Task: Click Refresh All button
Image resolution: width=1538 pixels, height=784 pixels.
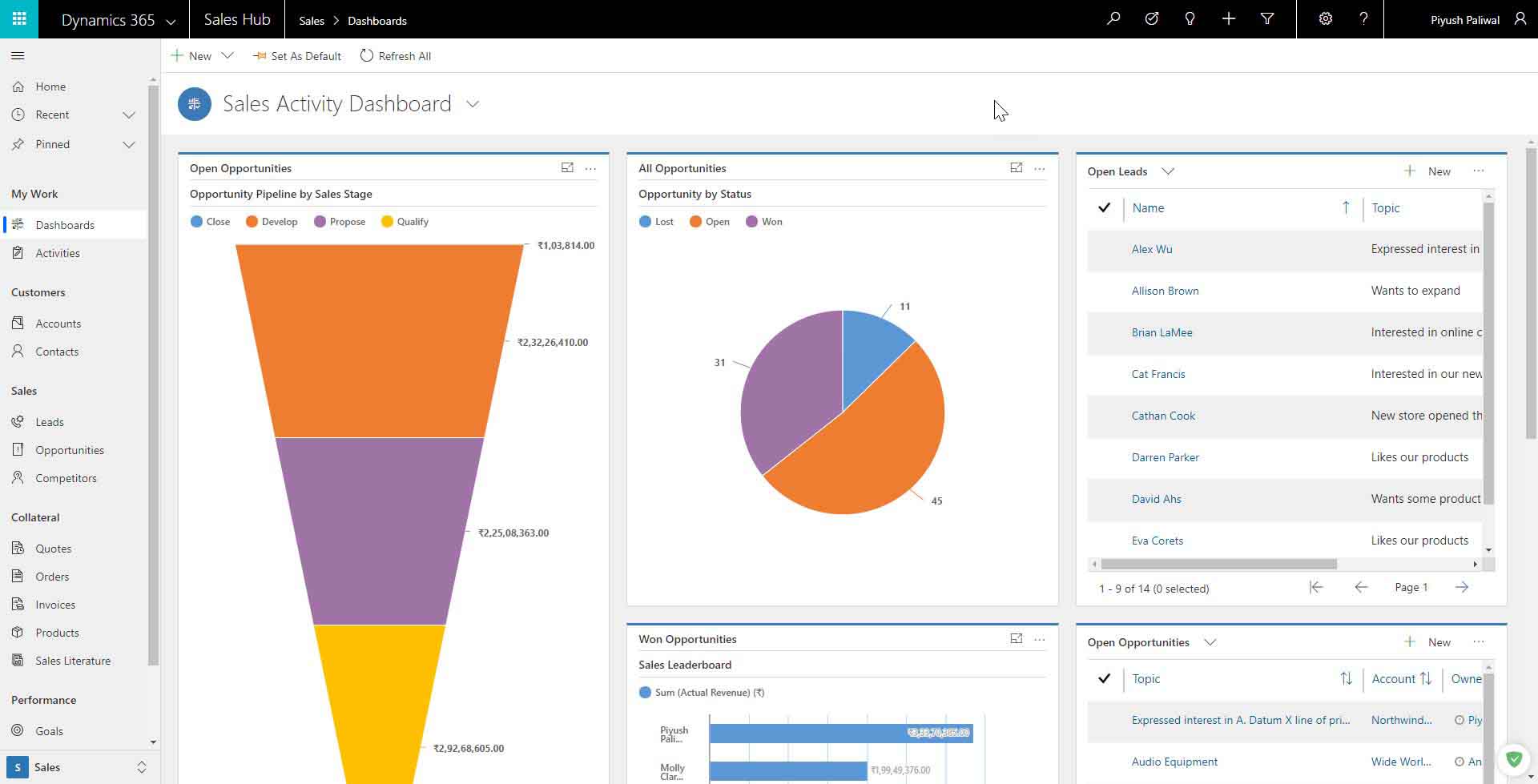Action: point(396,56)
